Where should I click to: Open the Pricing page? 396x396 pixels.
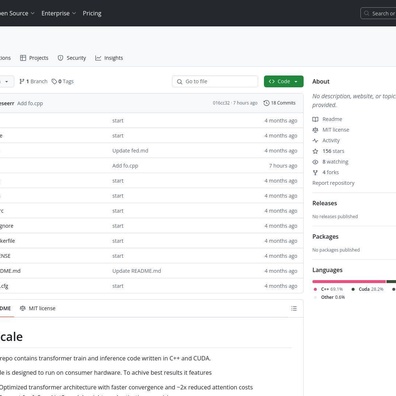click(92, 13)
